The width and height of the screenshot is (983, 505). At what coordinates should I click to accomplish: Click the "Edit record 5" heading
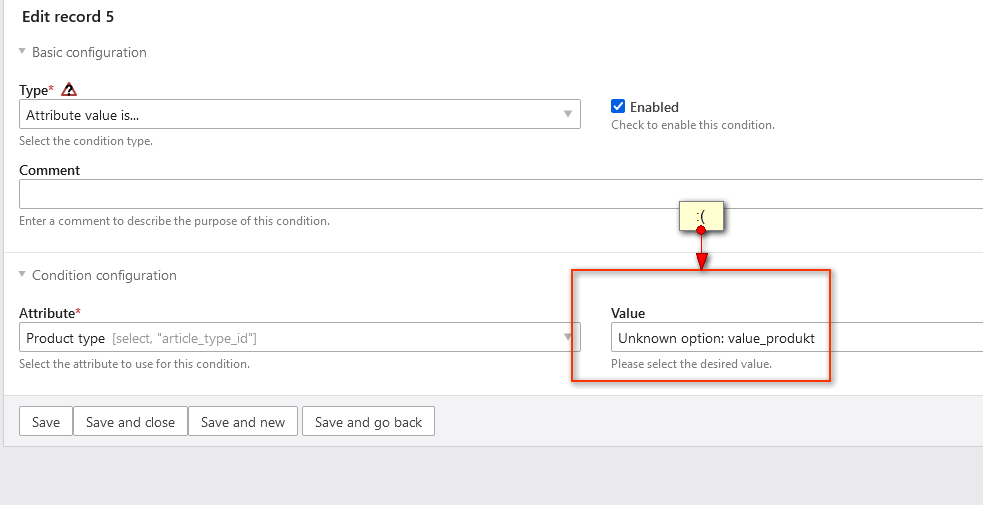(68, 17)
